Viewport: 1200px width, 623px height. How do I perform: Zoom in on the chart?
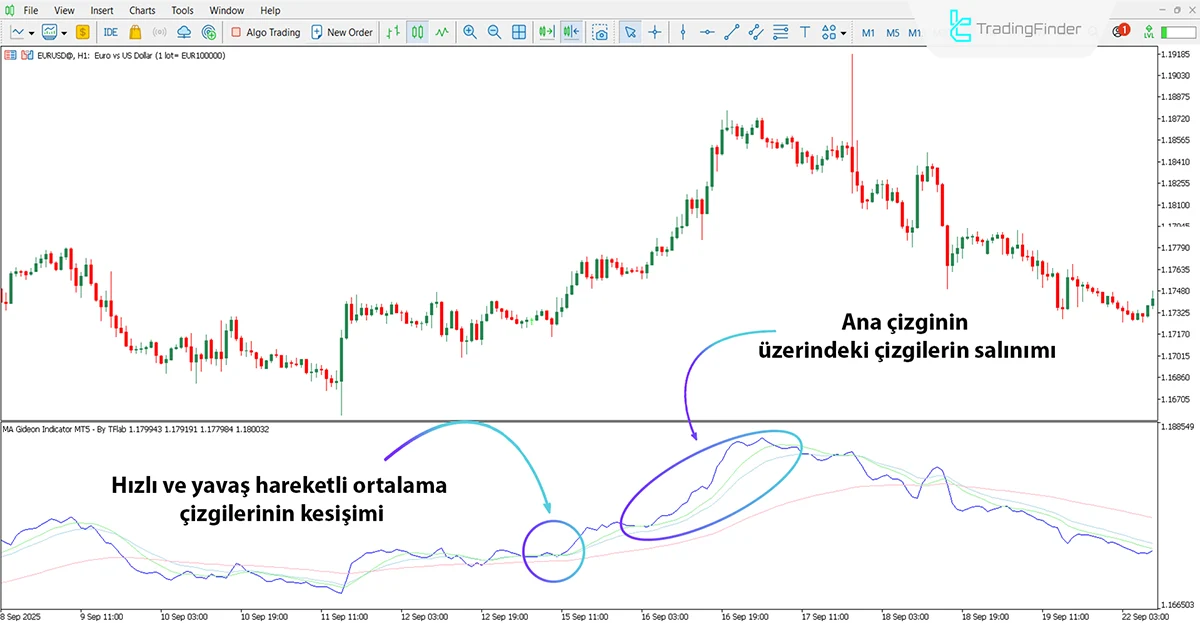(x=470, y=32)
